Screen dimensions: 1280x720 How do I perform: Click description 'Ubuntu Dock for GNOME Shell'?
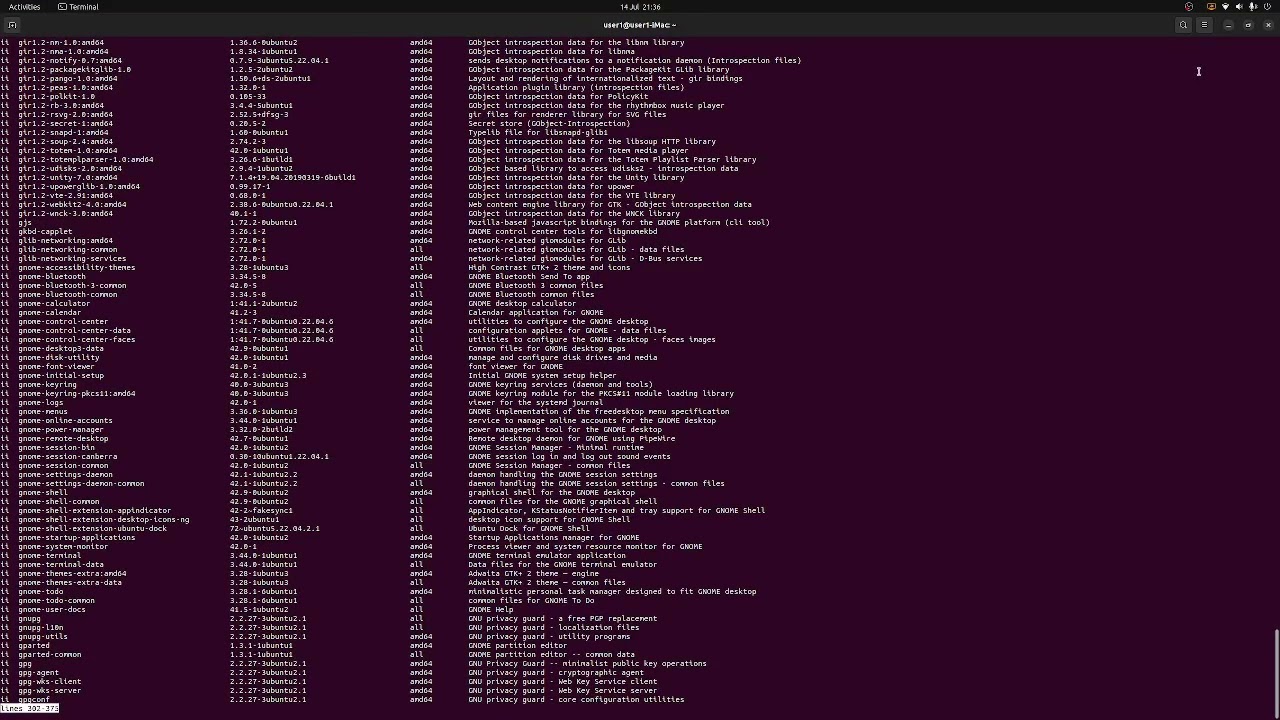[529, 529]
